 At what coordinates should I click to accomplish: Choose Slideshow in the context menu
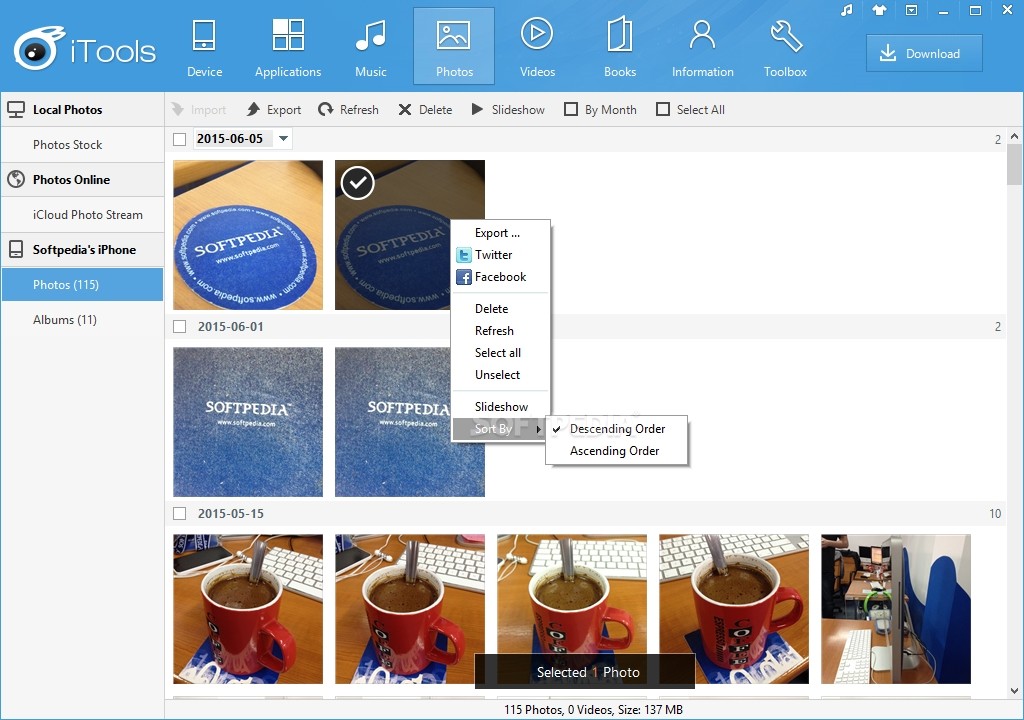click(x=501, y=407)
